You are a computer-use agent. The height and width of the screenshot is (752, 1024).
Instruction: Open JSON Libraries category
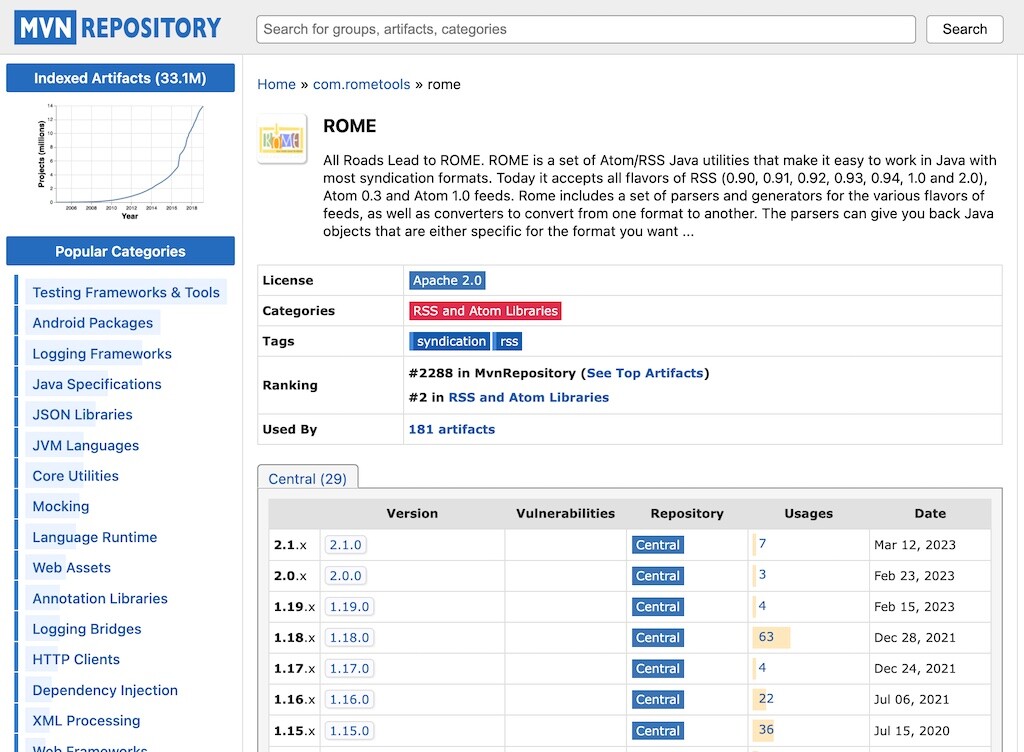pos(82,415)
